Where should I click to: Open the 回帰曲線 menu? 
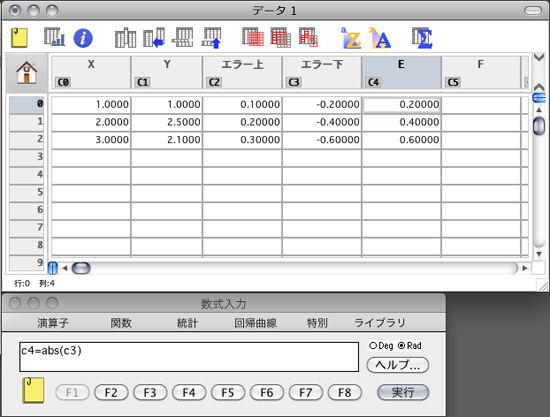(255, 323)
